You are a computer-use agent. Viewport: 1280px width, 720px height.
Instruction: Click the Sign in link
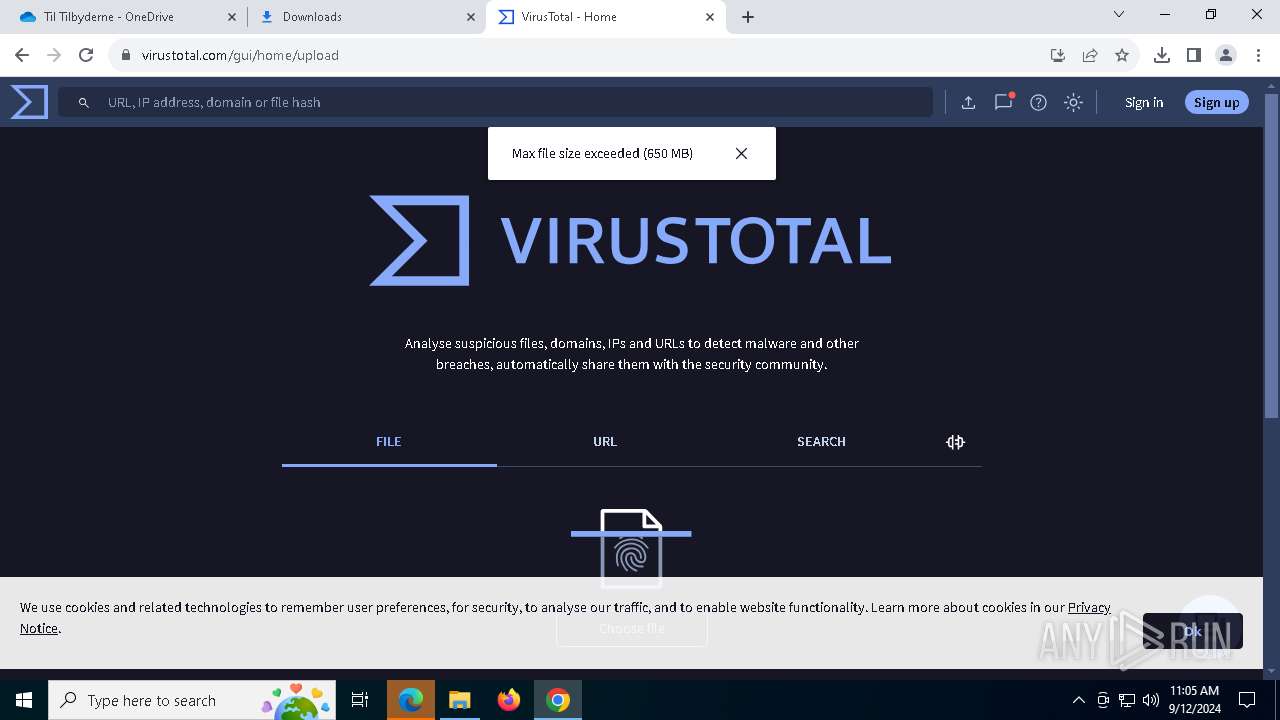point(1144,102)
